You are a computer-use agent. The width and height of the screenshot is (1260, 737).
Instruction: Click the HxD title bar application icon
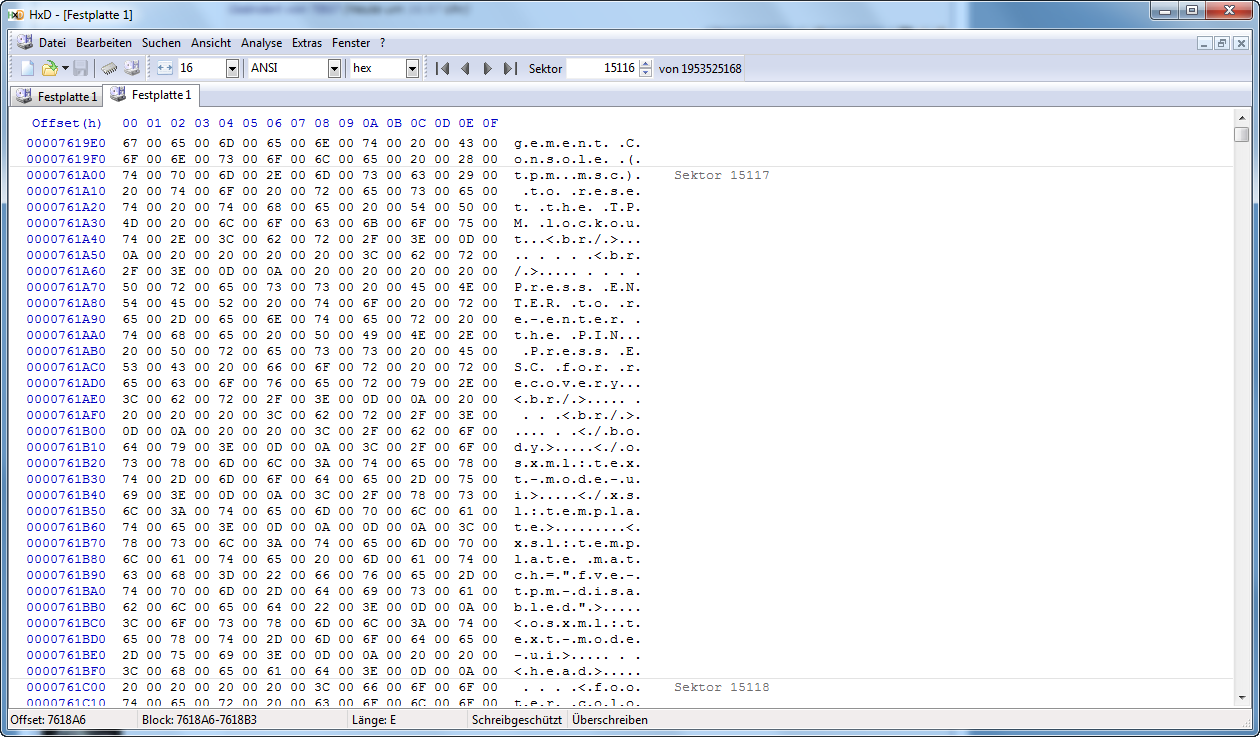click(x=15, y=14)
